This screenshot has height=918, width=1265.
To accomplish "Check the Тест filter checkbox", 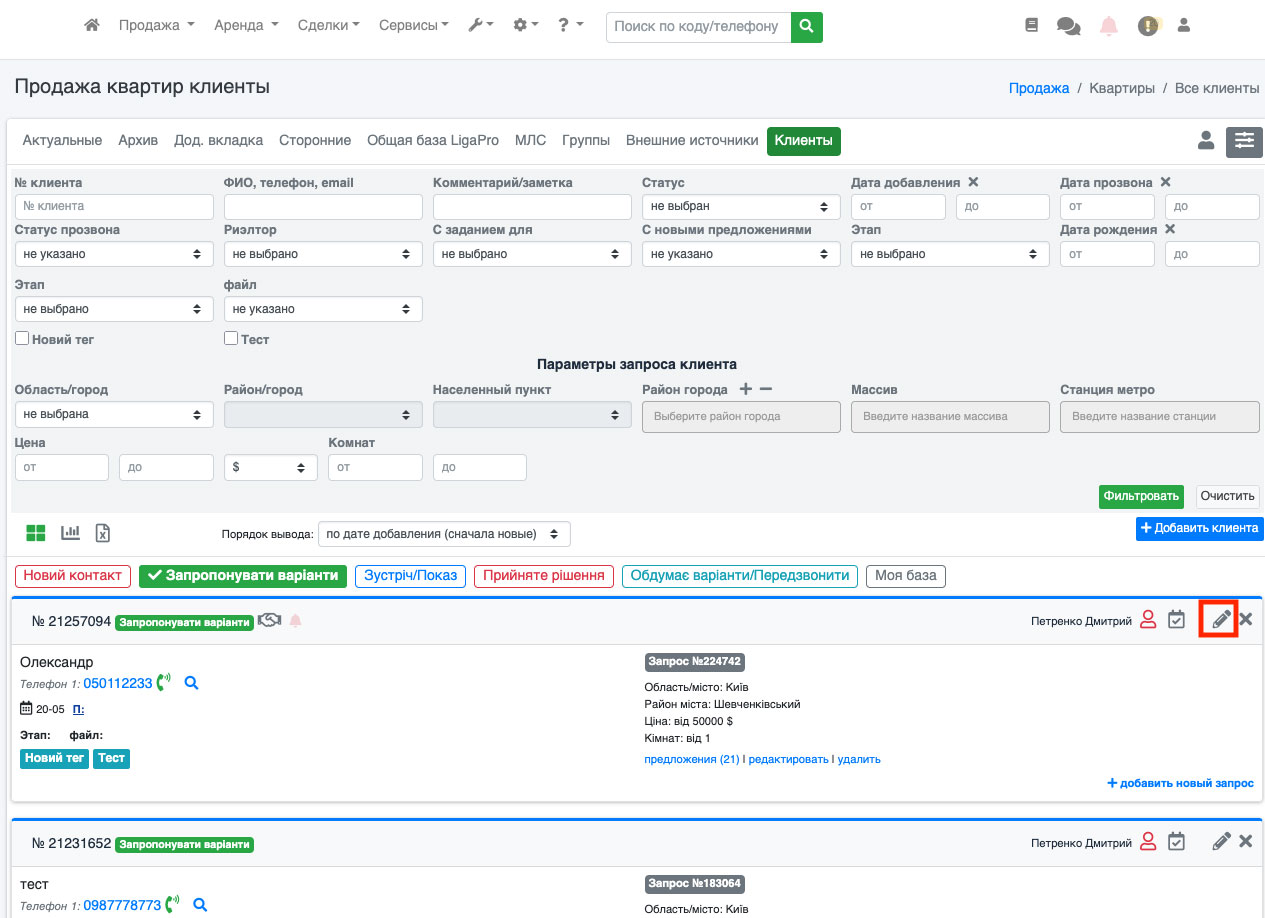I will 231,339.
